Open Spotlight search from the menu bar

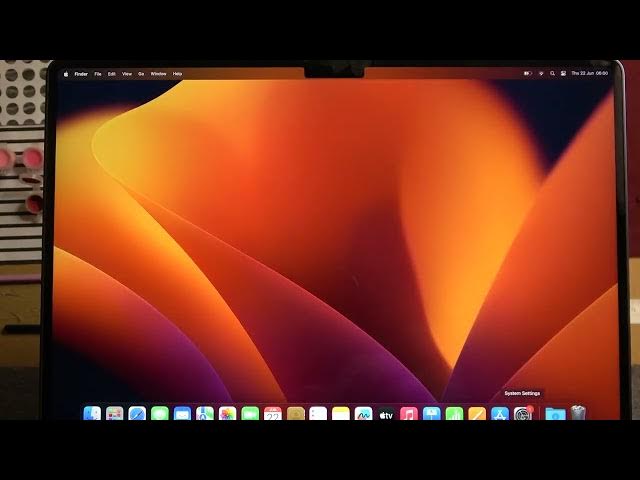[x=552, y=73]
